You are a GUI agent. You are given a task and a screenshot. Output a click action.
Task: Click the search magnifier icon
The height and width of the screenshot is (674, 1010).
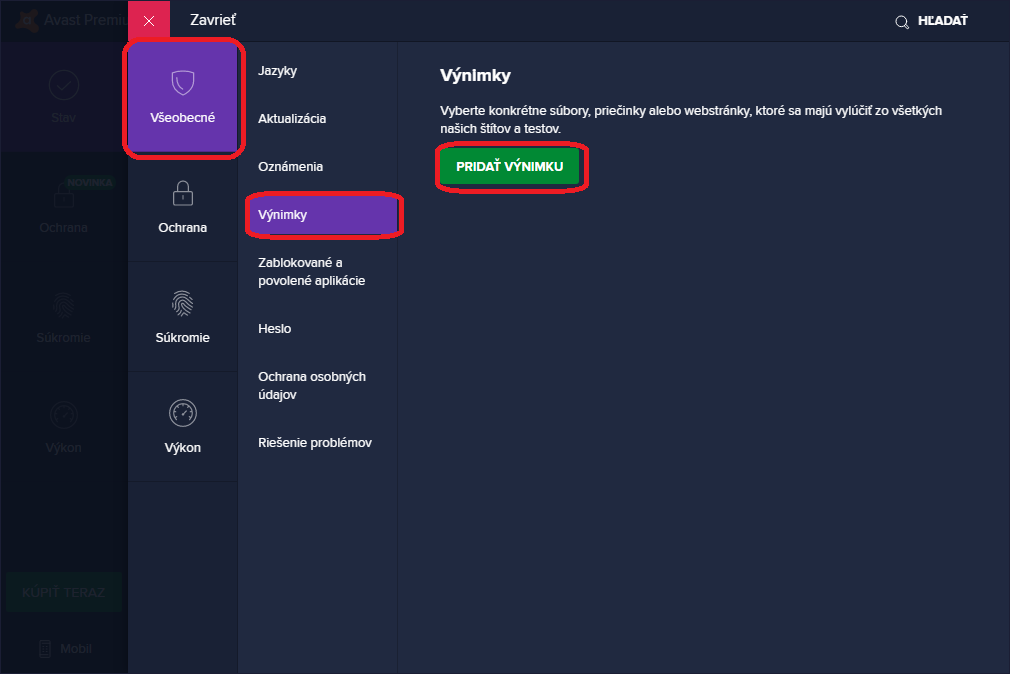click(x=902, y=21)
